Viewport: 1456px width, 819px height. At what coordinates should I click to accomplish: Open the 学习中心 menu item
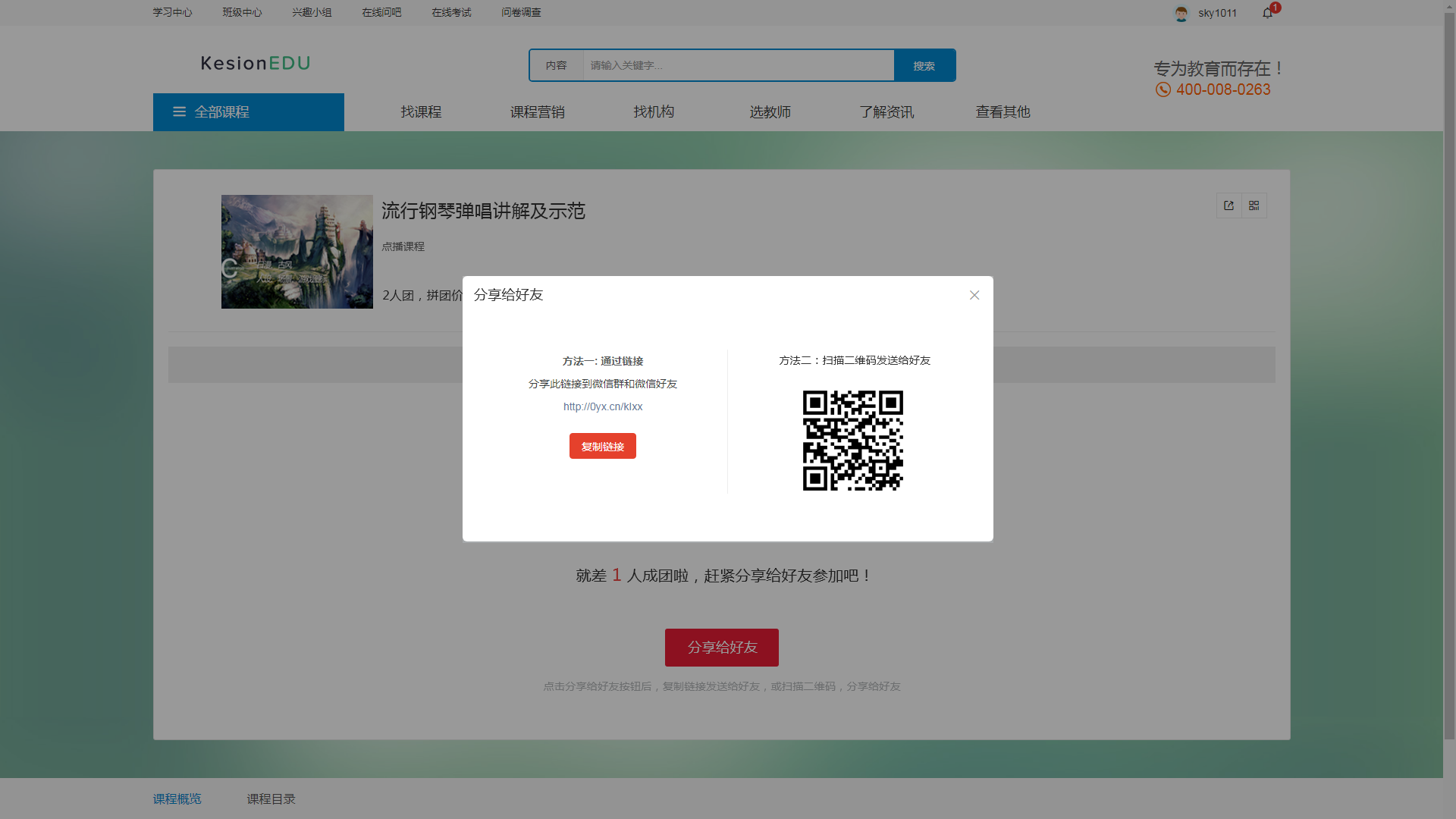click(172, 12)
